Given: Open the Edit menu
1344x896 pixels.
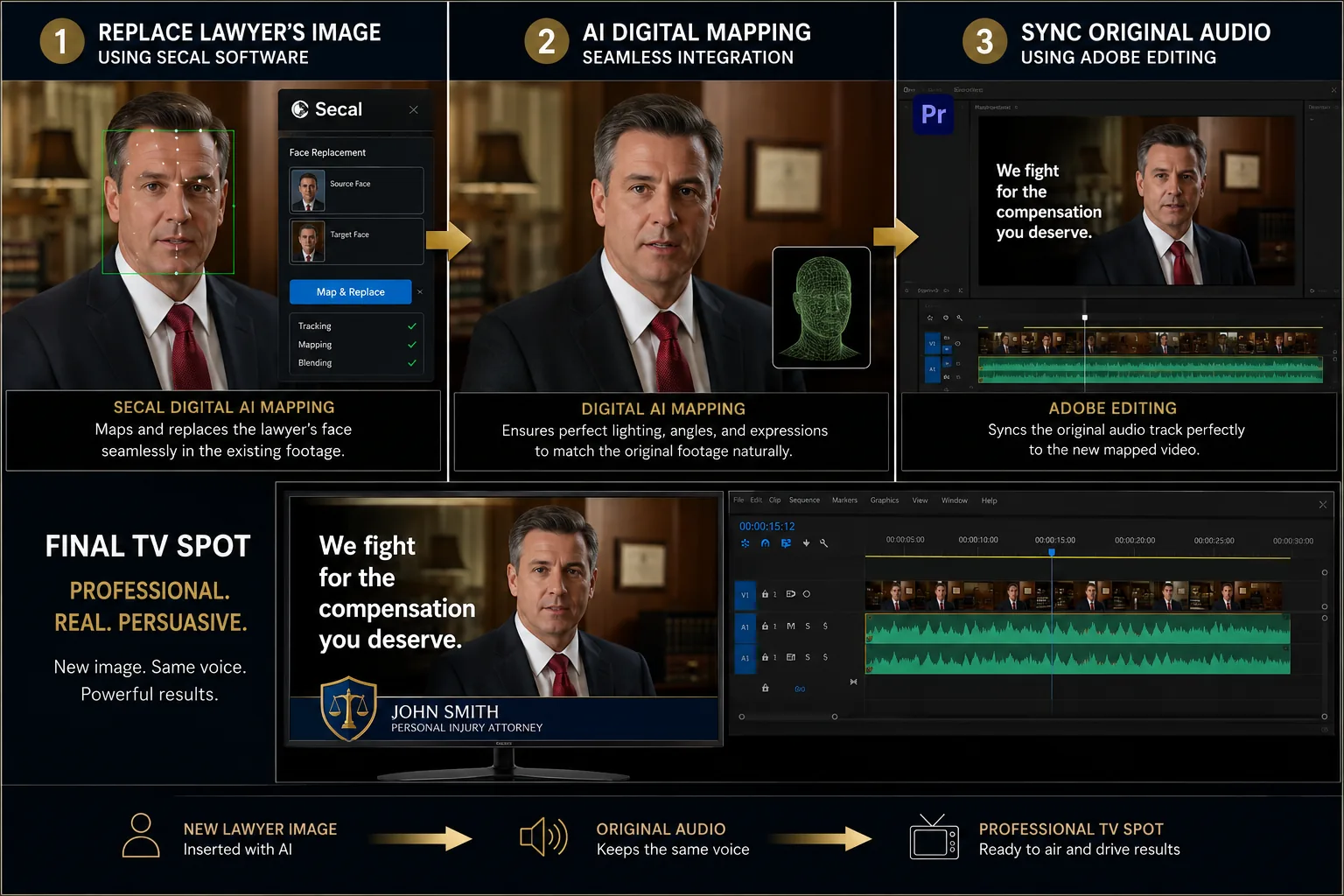Looking at the screenshot, I should tap(756, 500).
